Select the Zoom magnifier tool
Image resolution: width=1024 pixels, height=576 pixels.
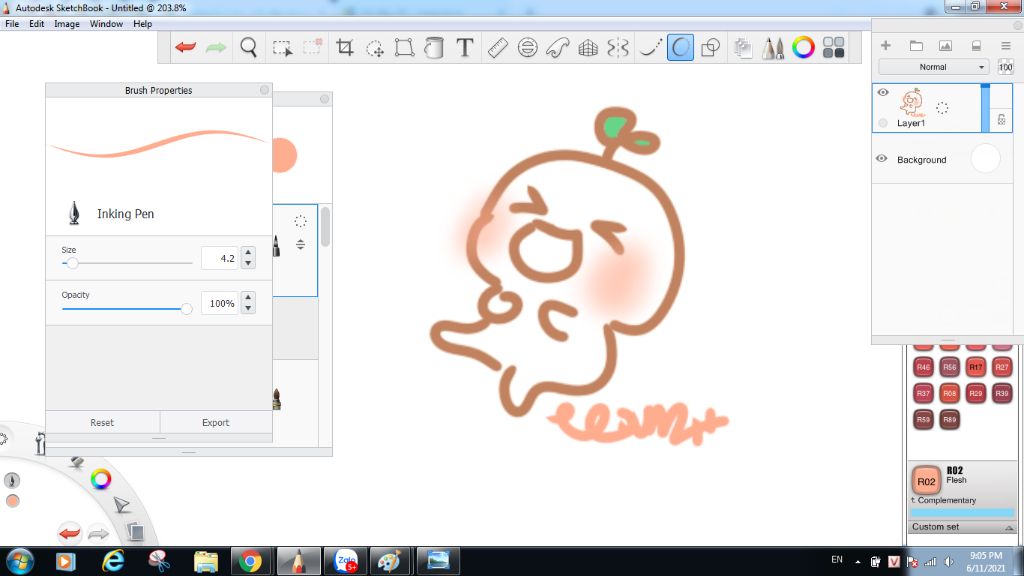point(248,47)
